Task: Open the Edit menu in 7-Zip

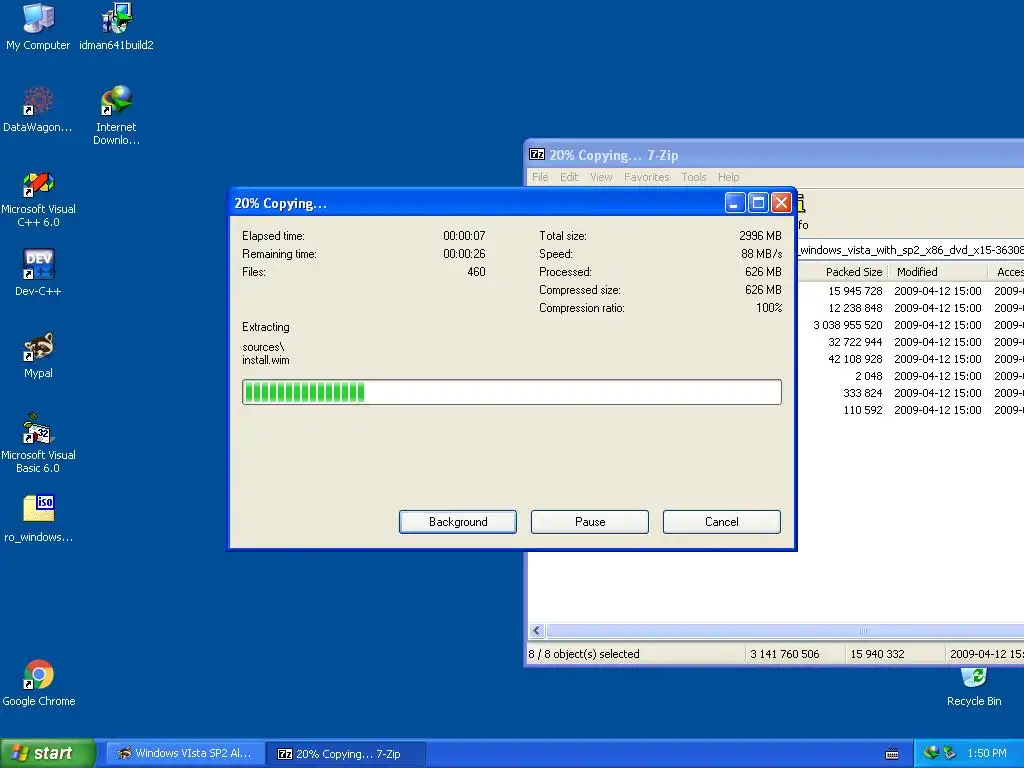Action: click(x=569, y=177)
